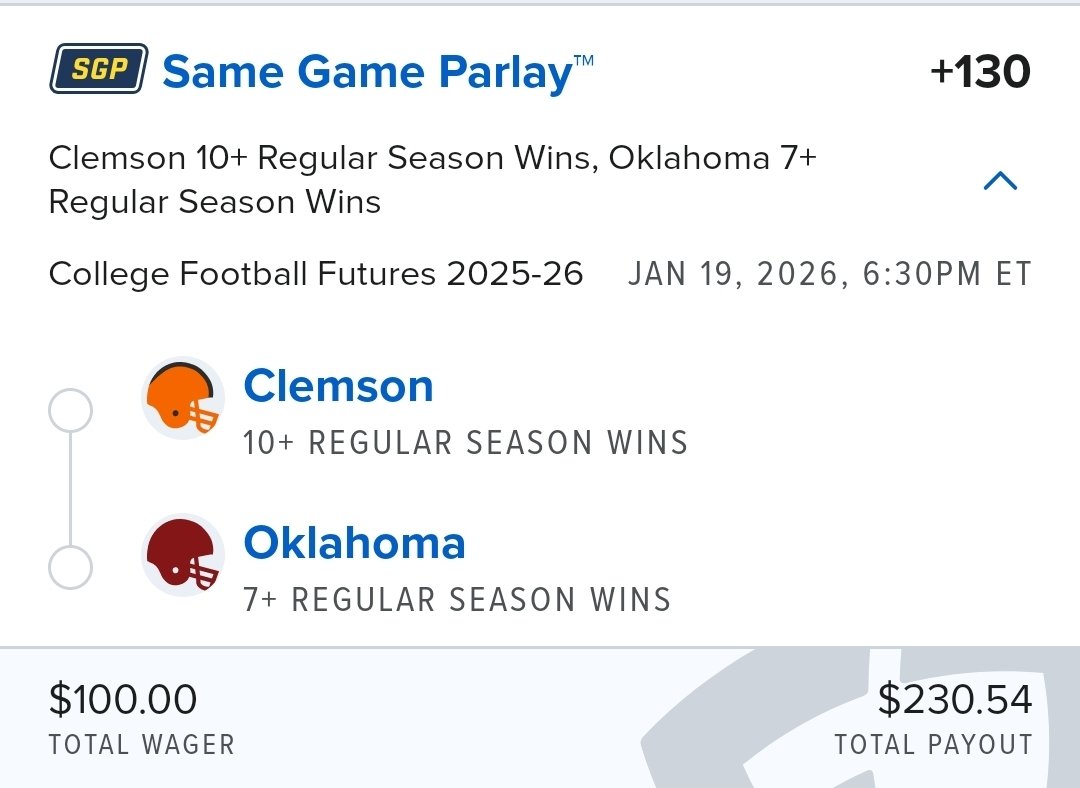This screenshot has width=1080, height=788.
Task: Click the $100.00 total wager amount
Action: click(x=123, y=698)
